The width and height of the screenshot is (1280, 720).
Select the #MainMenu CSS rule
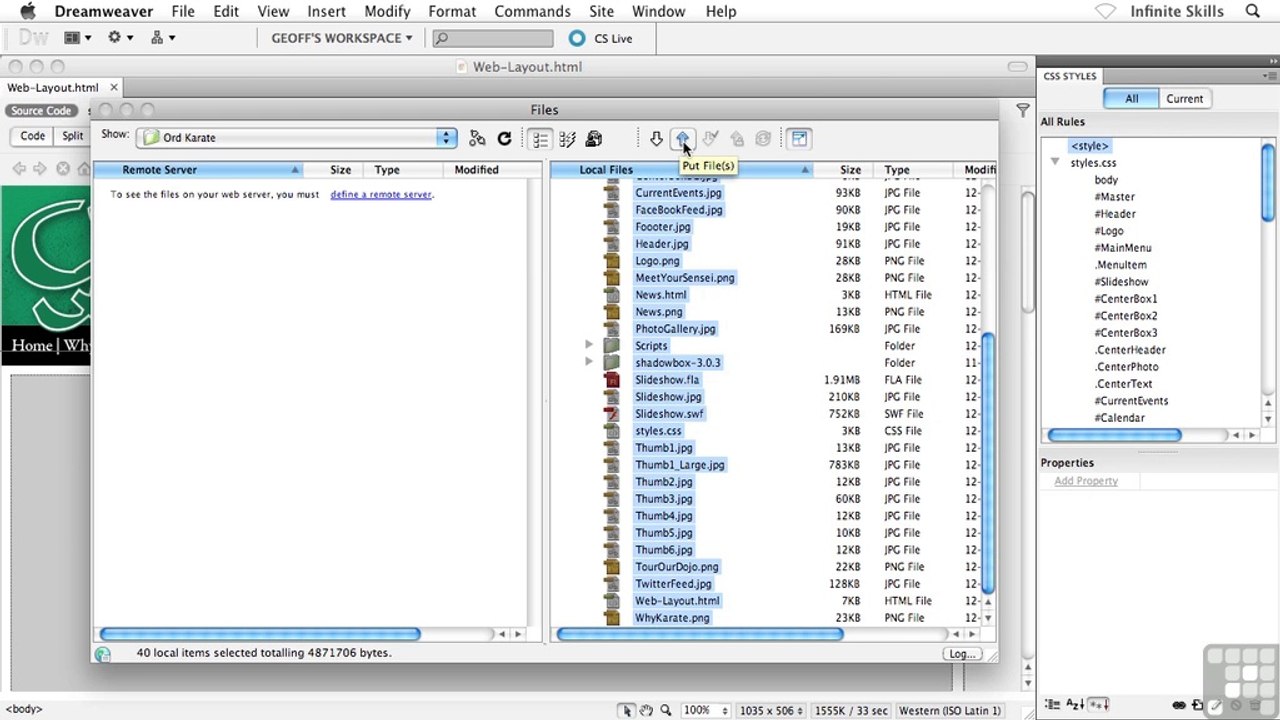point(1122,248)
